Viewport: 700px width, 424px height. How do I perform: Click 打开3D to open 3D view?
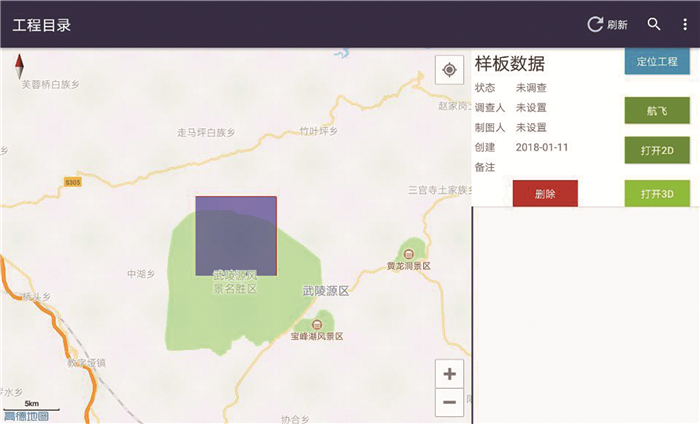coord(656,193)
